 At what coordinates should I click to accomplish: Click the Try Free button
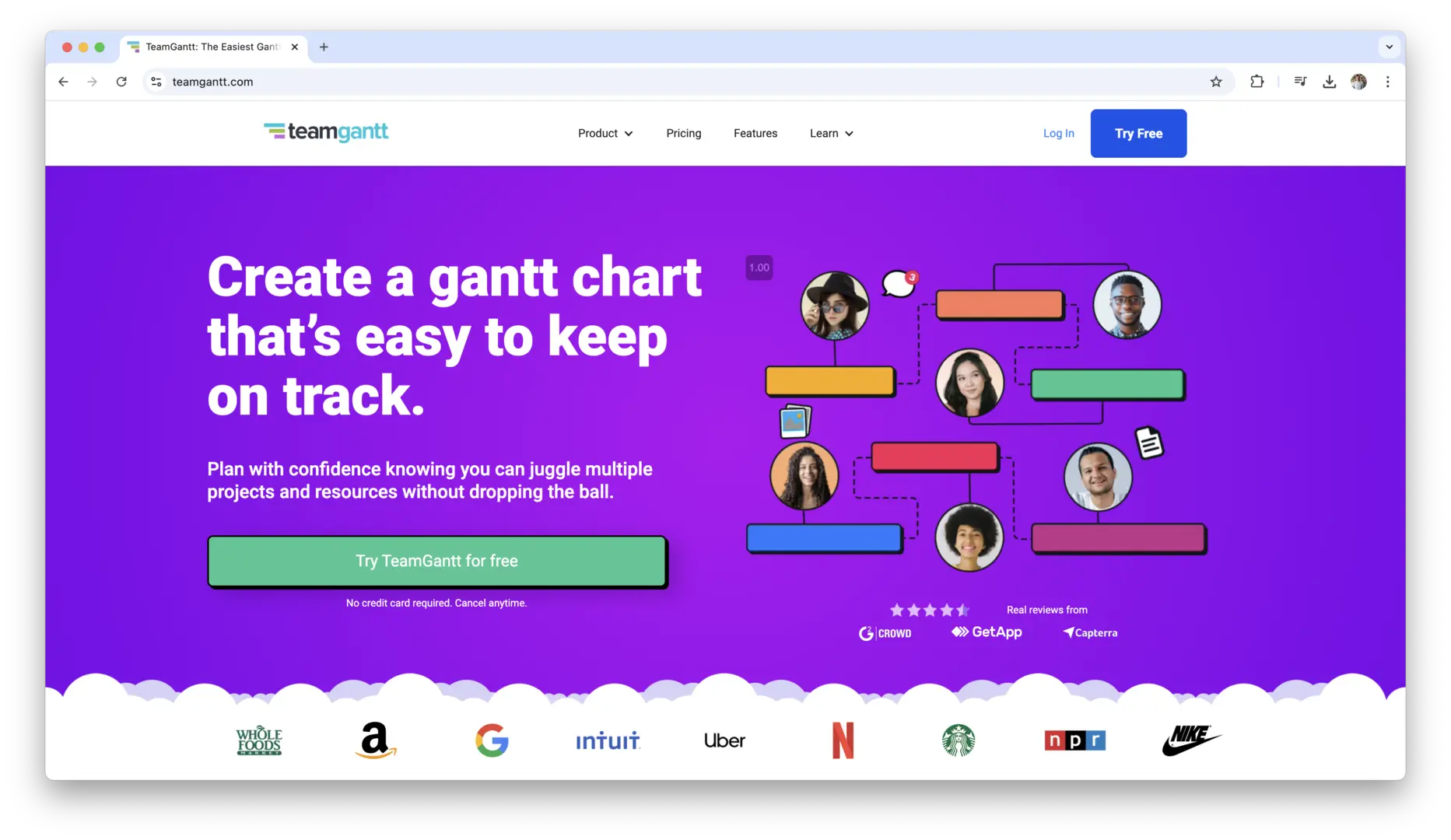coord(1138,133)
